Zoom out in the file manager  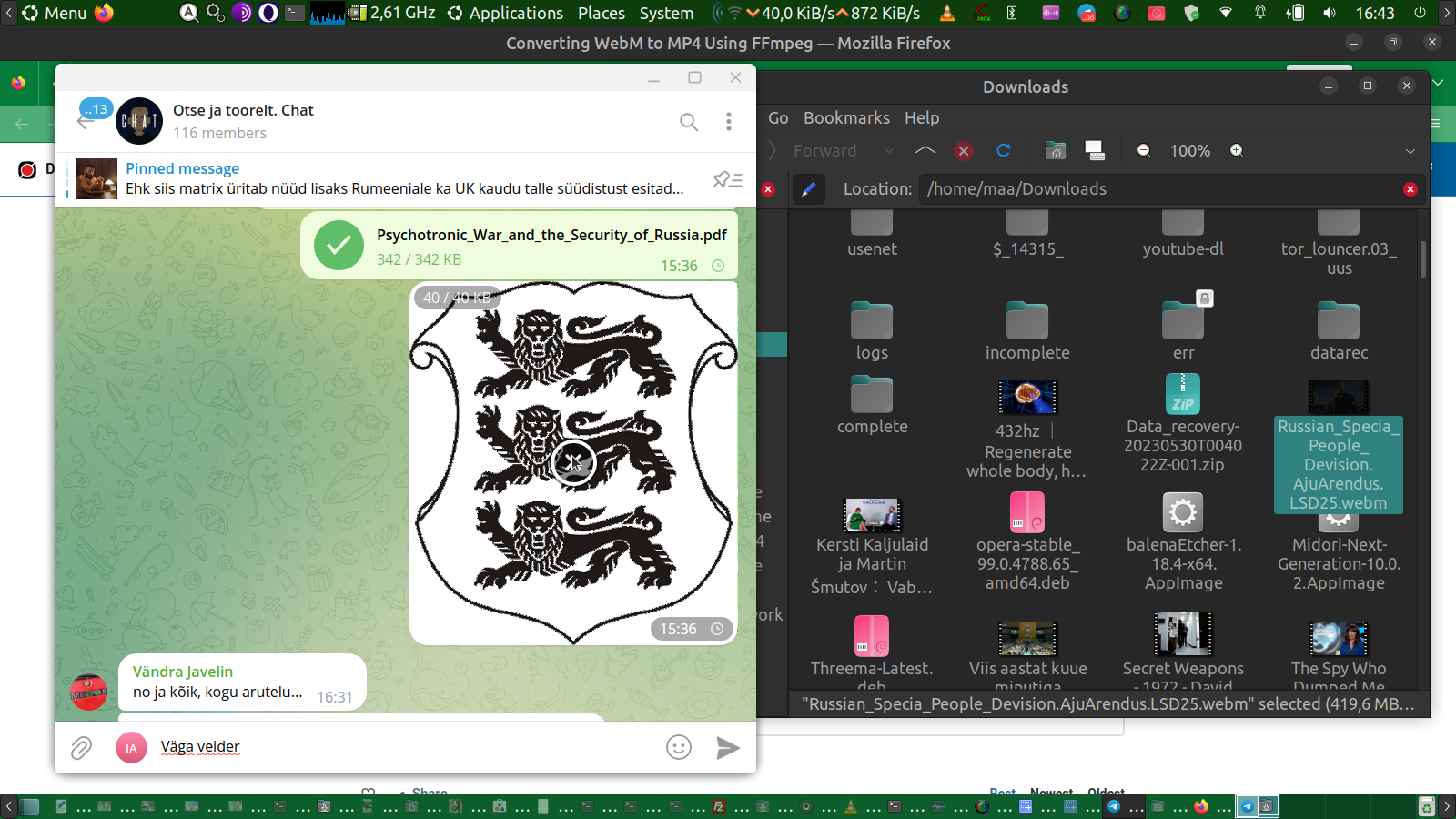point(1143,151)
